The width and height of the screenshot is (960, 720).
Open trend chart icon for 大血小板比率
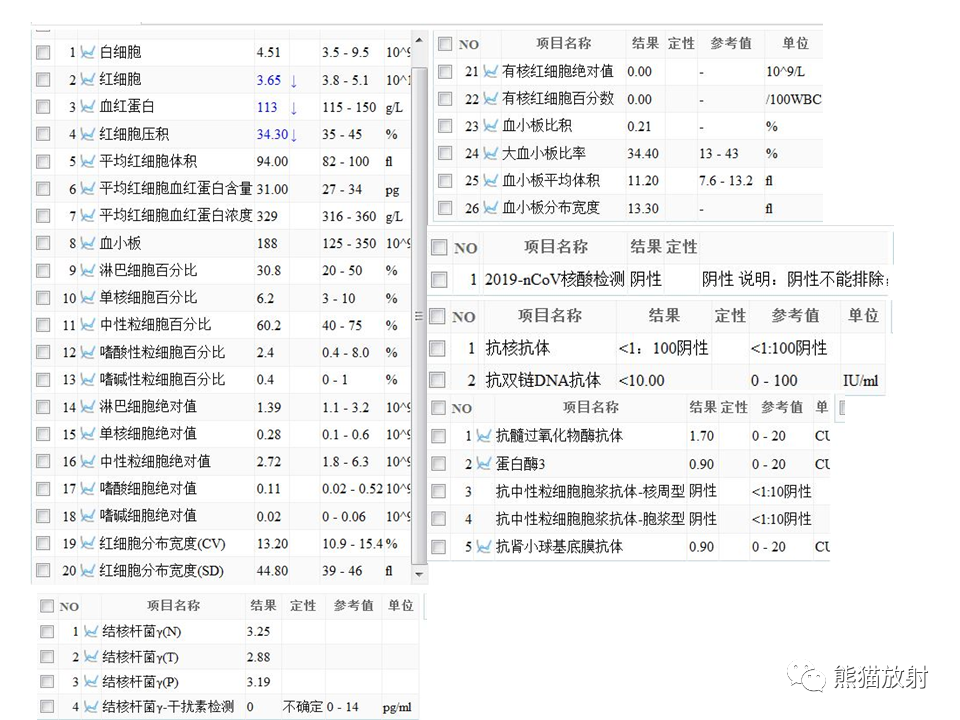(x=490, y=153)
